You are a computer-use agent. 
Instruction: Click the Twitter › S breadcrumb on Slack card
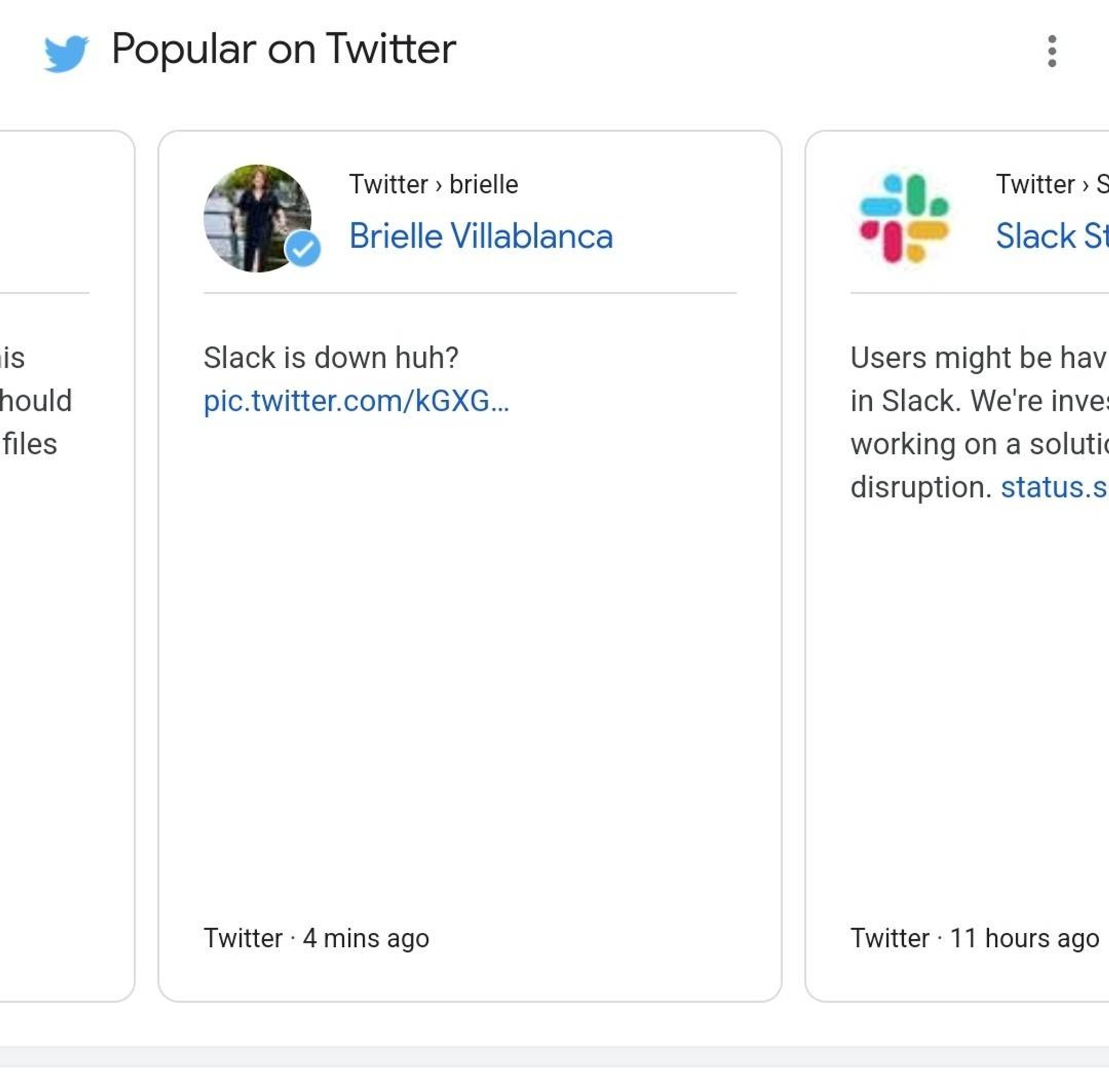pyautogui.click(x=1052, y=185)
